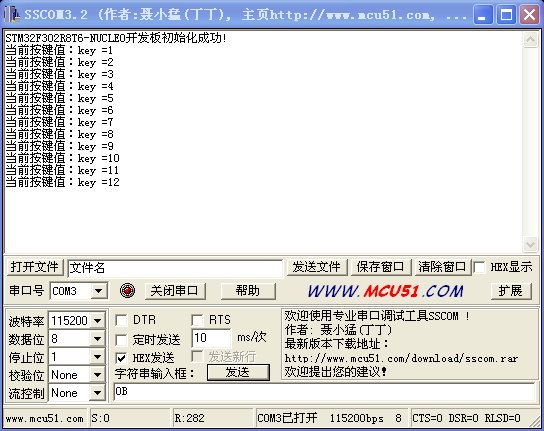Maximize the SSCOM window
Image resolution: width=544 pixels, height=431 pixels.
pyautogui.click(x=506, y=15)
